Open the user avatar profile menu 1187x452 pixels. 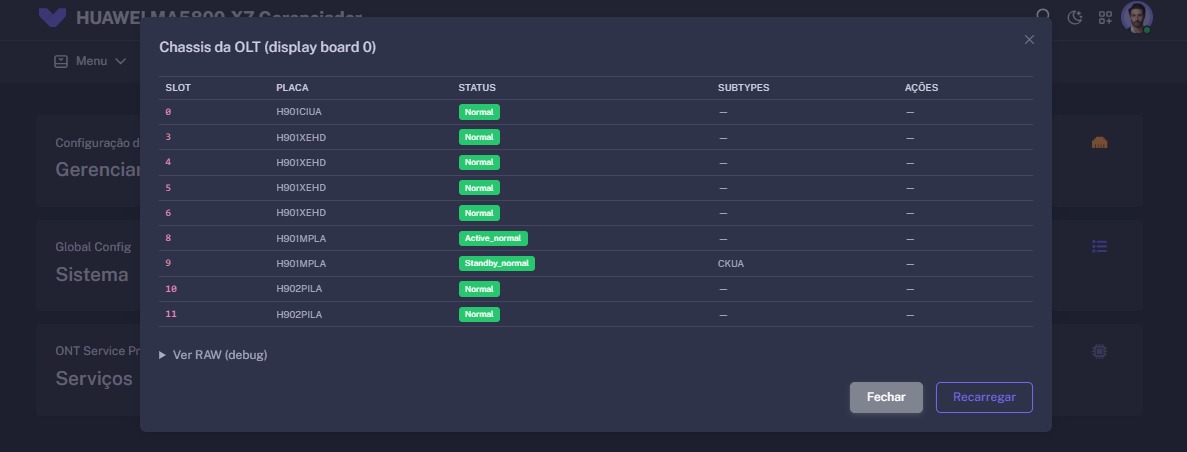click(x=1136, y=17)
